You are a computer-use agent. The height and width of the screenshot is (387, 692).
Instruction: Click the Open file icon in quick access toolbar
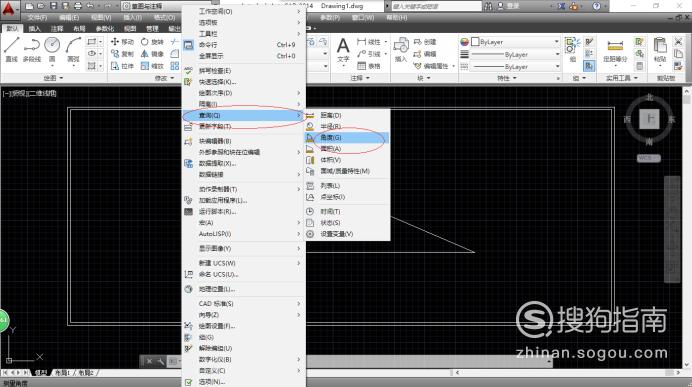41,6
